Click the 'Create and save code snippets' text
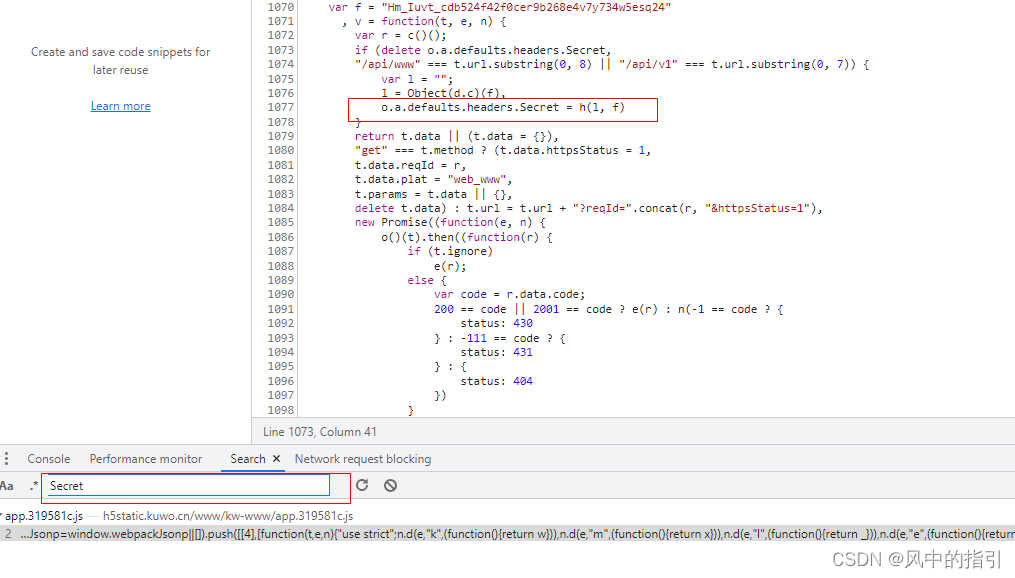This screenshot has width=1015, height=578. pos(120,61)
